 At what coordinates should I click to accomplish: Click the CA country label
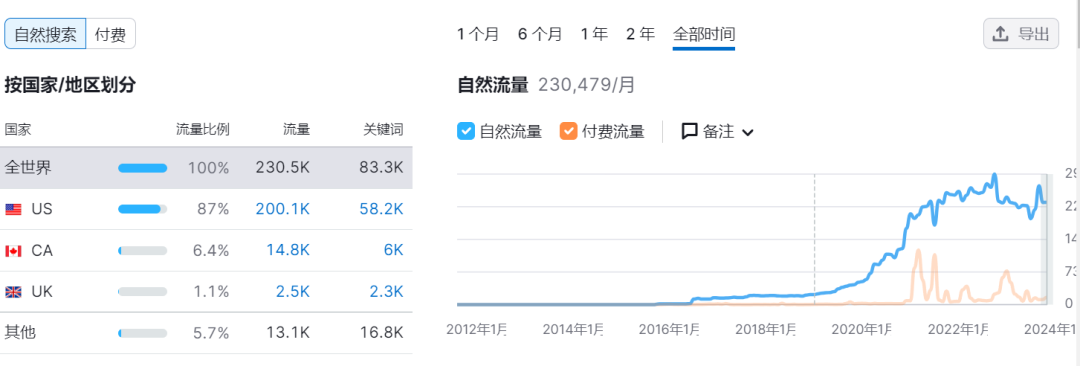[x=42, y=251]
